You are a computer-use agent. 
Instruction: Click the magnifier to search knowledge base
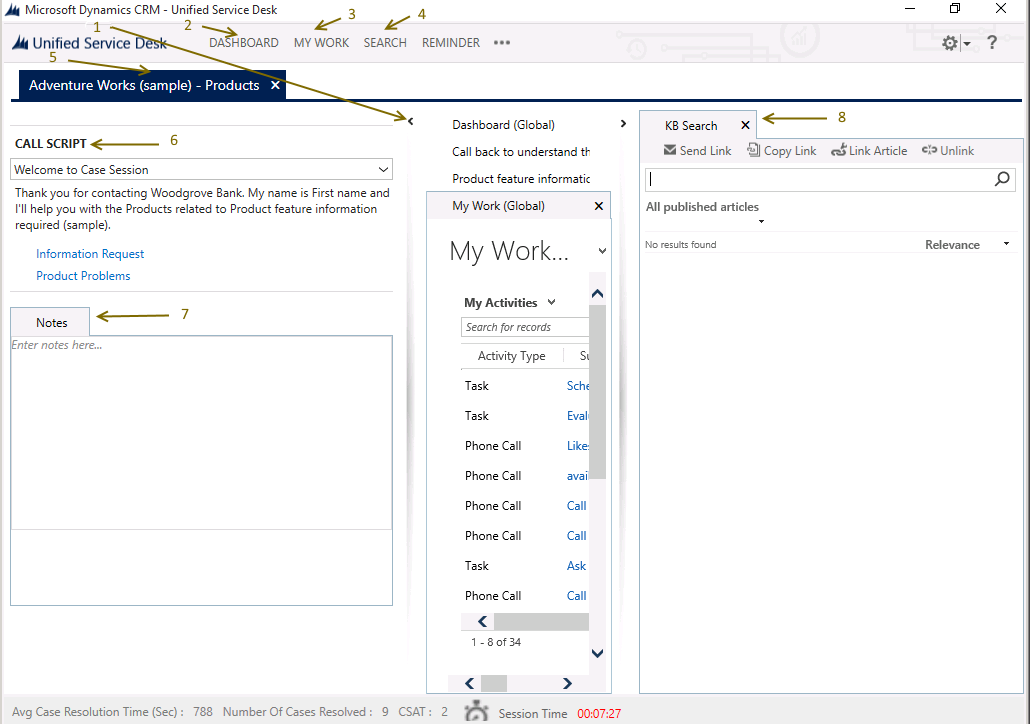tap(1002, 179)
